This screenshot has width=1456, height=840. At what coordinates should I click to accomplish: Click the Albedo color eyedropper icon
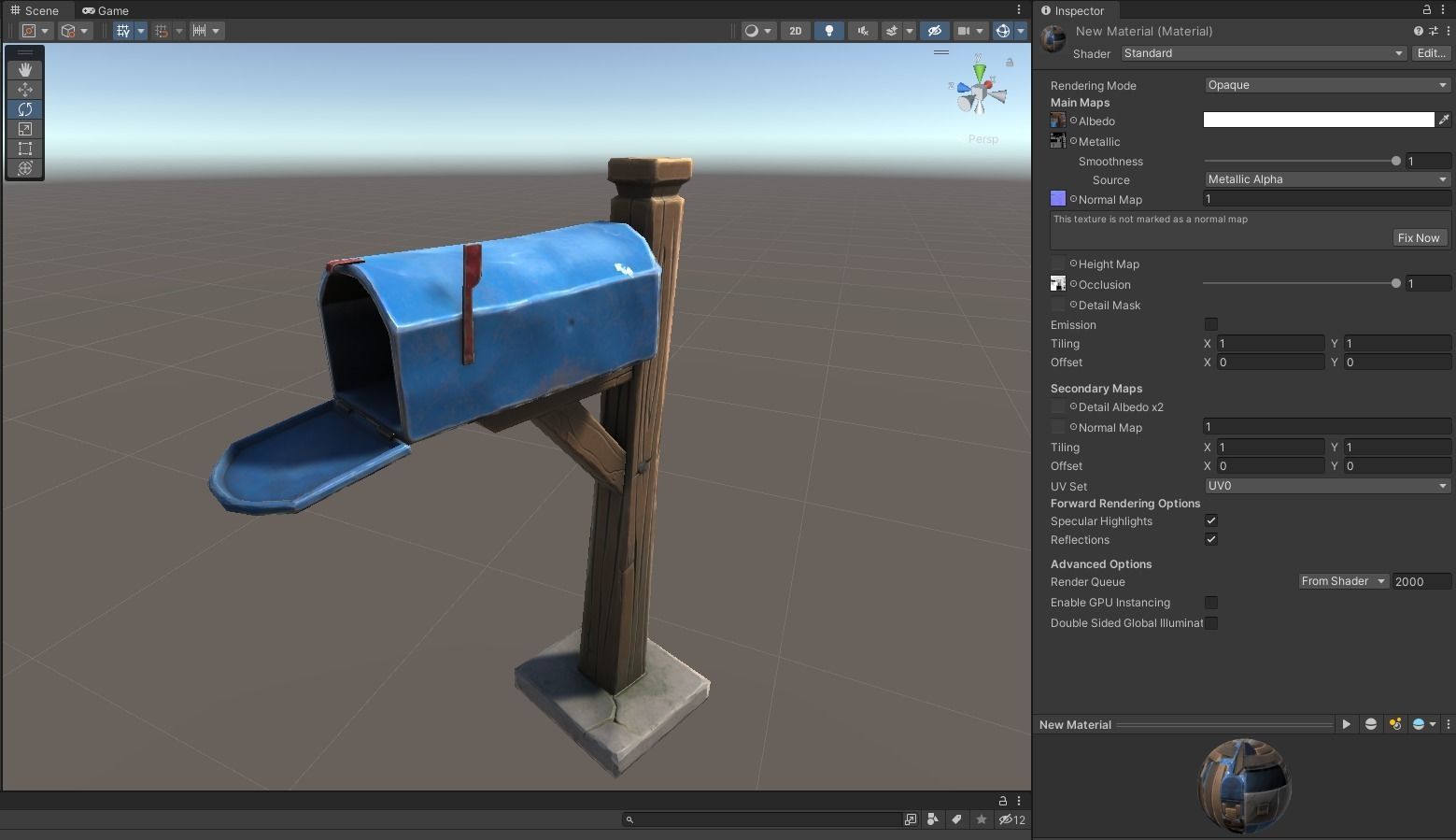coord(1444,120)
